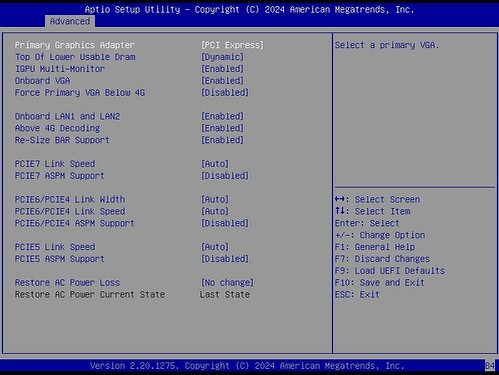Open Primary Graphics Adapter PCI Express option
Image resolution: width=499 pixels, height=375 pixels.
click(x=232, y=45)
